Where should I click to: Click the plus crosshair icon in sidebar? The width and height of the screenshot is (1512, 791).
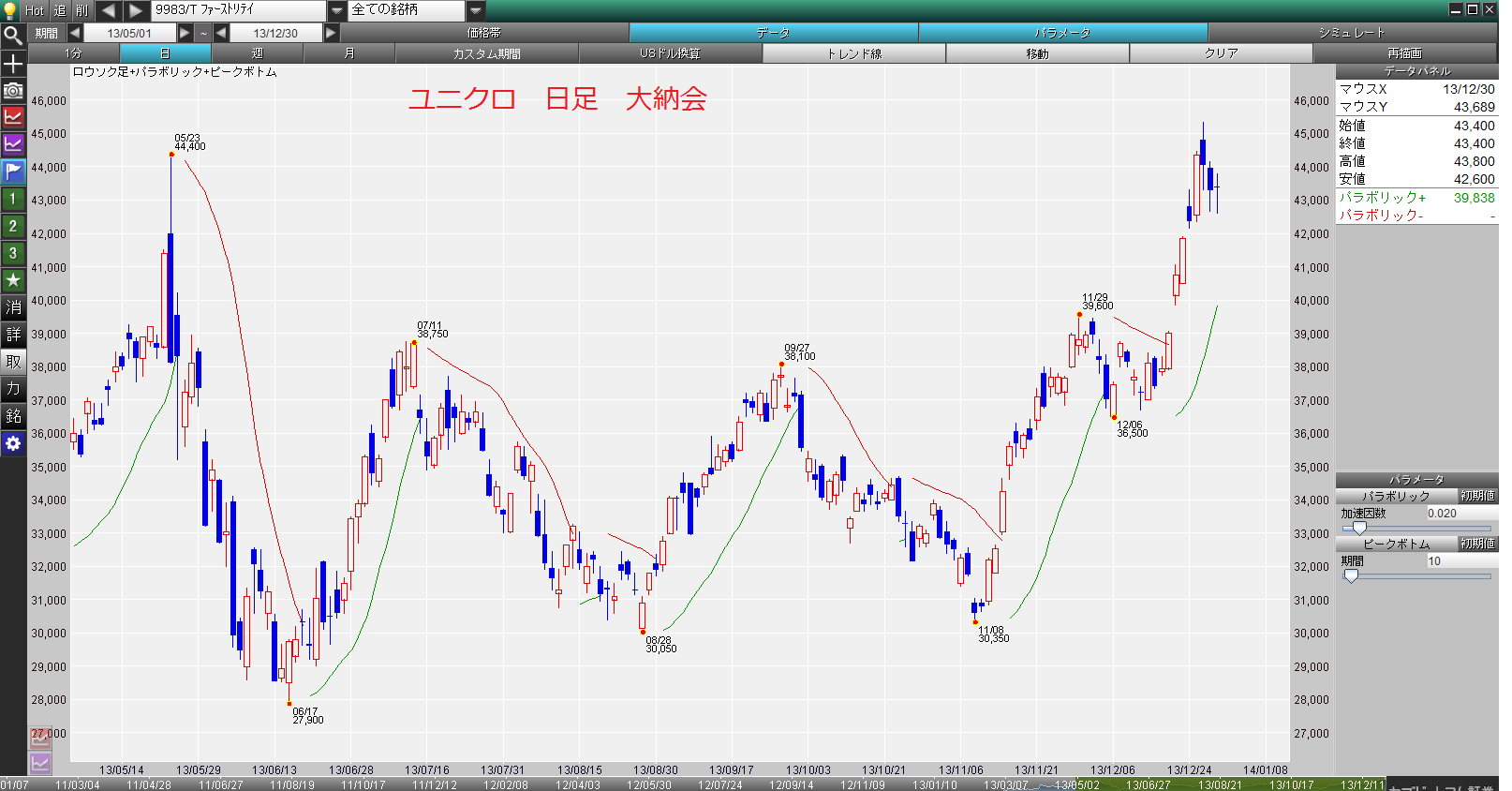[13, 64]
